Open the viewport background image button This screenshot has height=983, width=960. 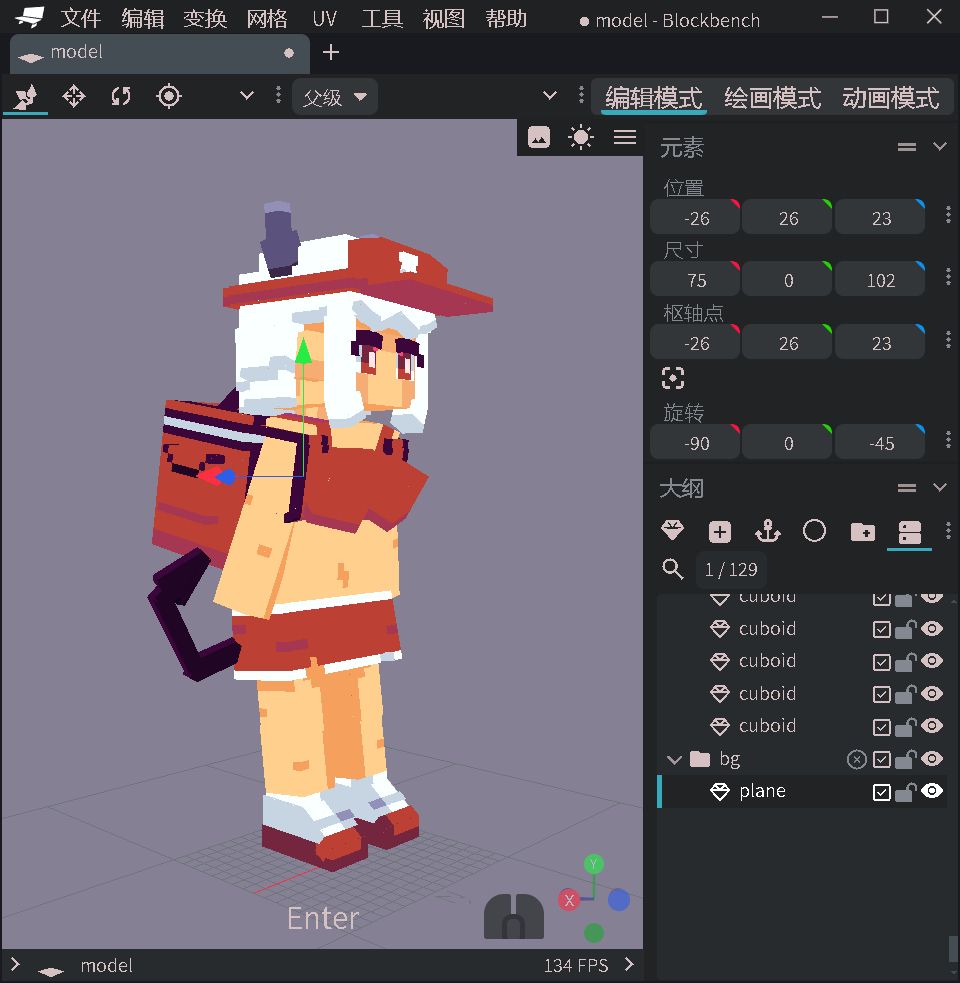tap(539, 137)
